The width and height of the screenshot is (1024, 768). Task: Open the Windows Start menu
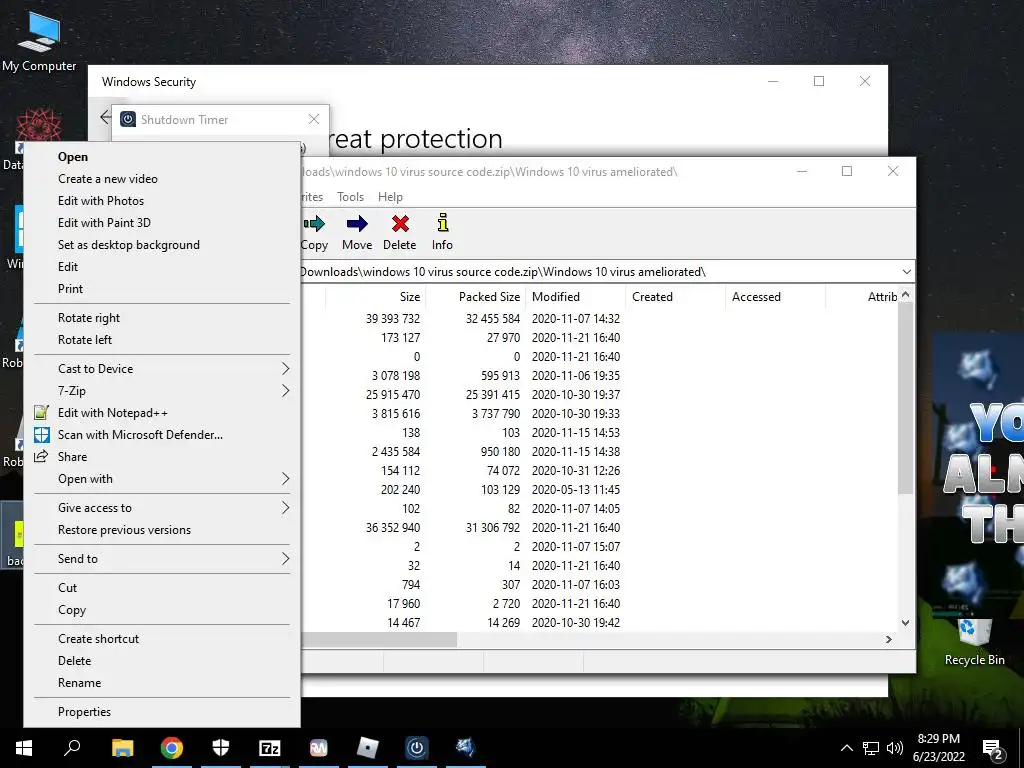click(x=24, y=748)
